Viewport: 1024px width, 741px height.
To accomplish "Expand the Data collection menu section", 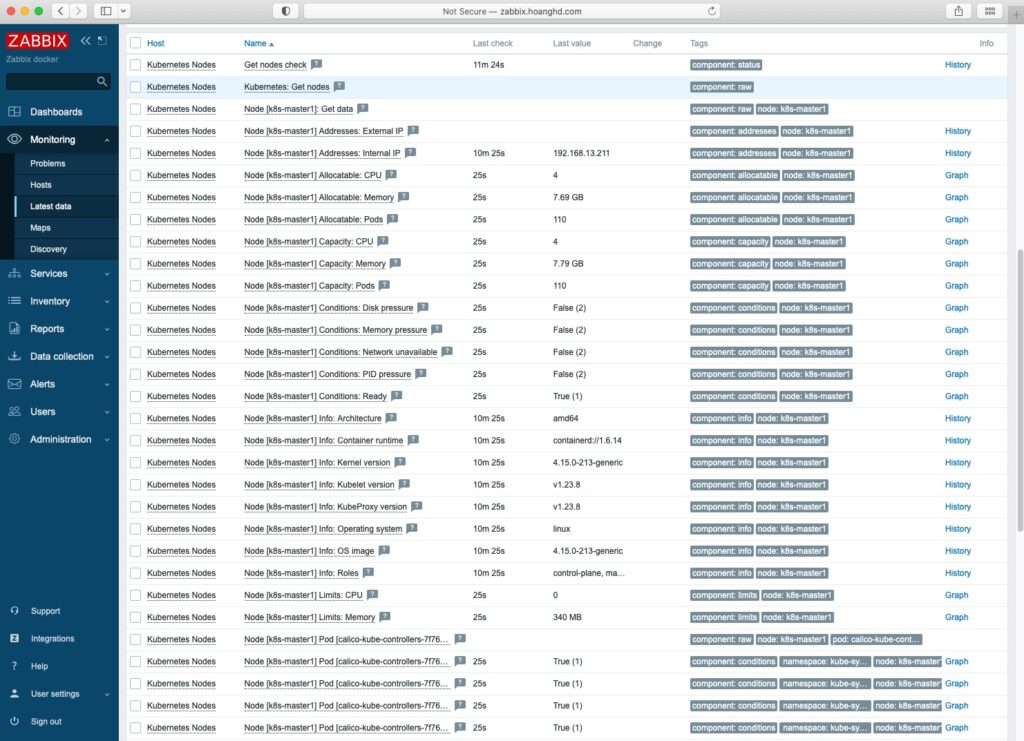I will (x=107, y=356).
